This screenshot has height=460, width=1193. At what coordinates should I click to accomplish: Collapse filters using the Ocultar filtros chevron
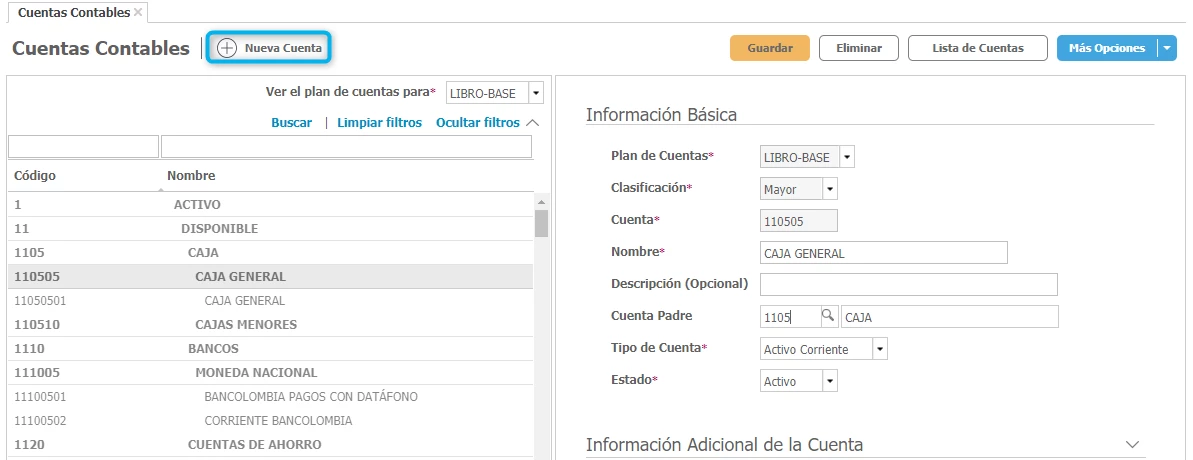click(x=532, y=122)
